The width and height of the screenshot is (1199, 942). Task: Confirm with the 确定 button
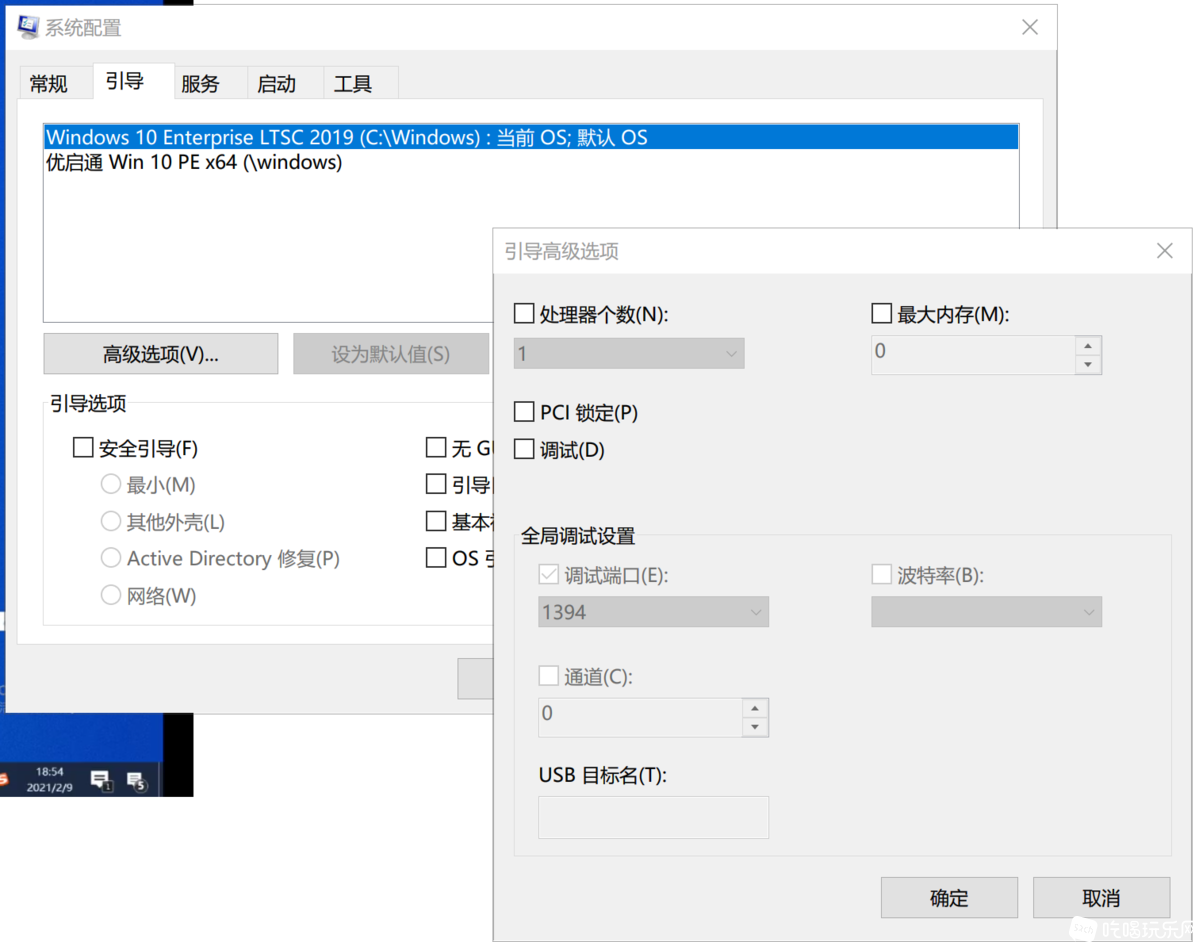949,898
